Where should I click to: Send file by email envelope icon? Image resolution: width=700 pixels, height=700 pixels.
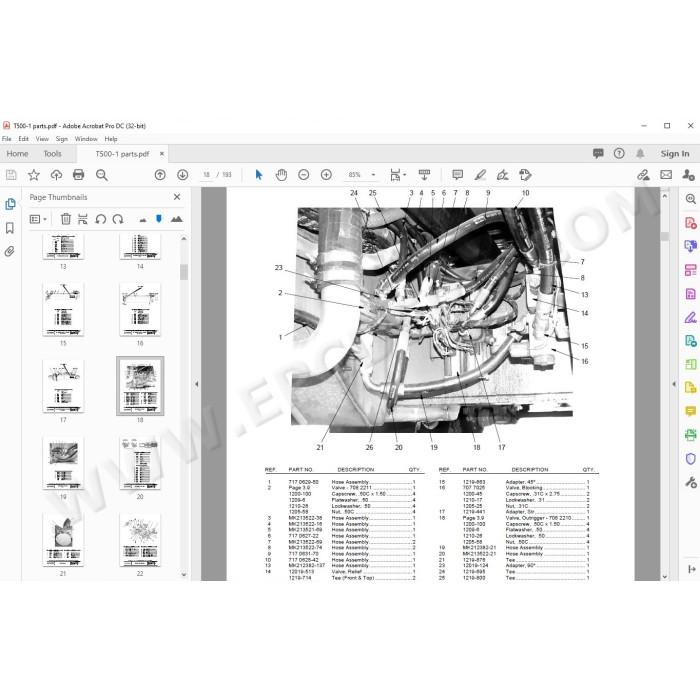coord(666,175)
